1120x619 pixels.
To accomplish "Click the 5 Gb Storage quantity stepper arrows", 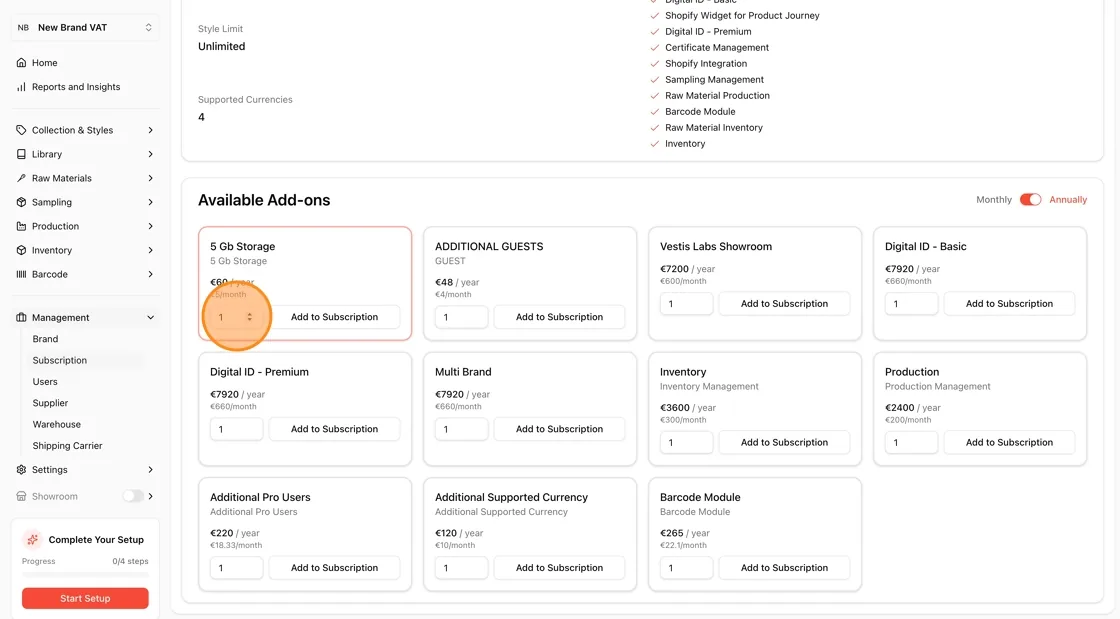I will pos(249,317).
